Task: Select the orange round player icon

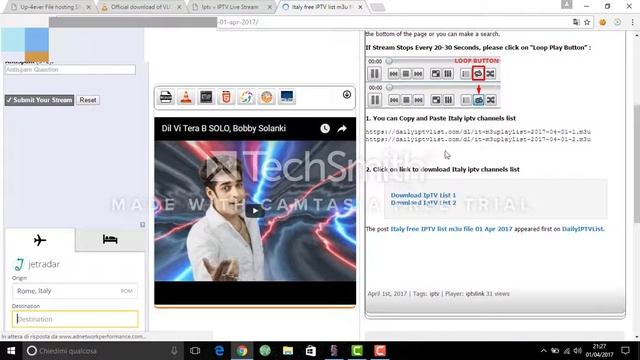Action: pyautogui.click(x=267, y=97)
